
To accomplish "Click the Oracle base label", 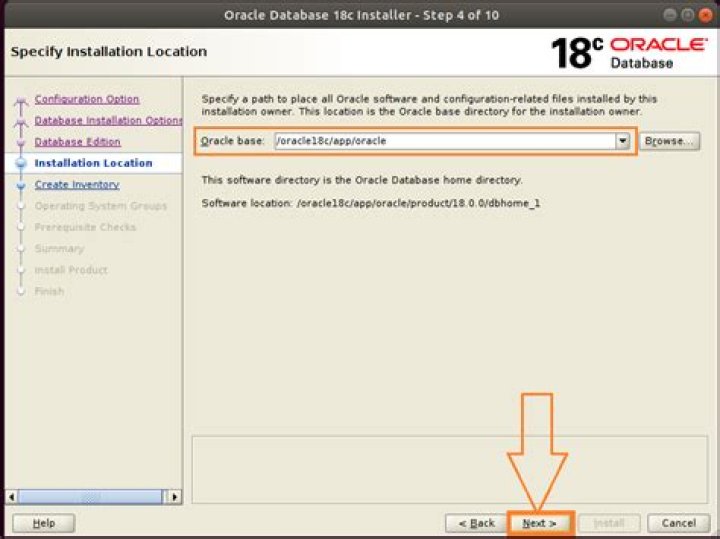I will tap(232, 141).
